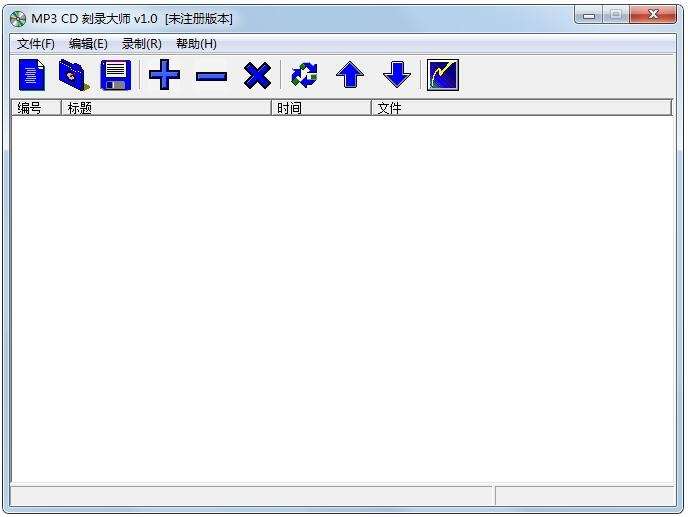Close the MP3 CD 刻录大师 window

pyautogui.click(x=653, y=15)
